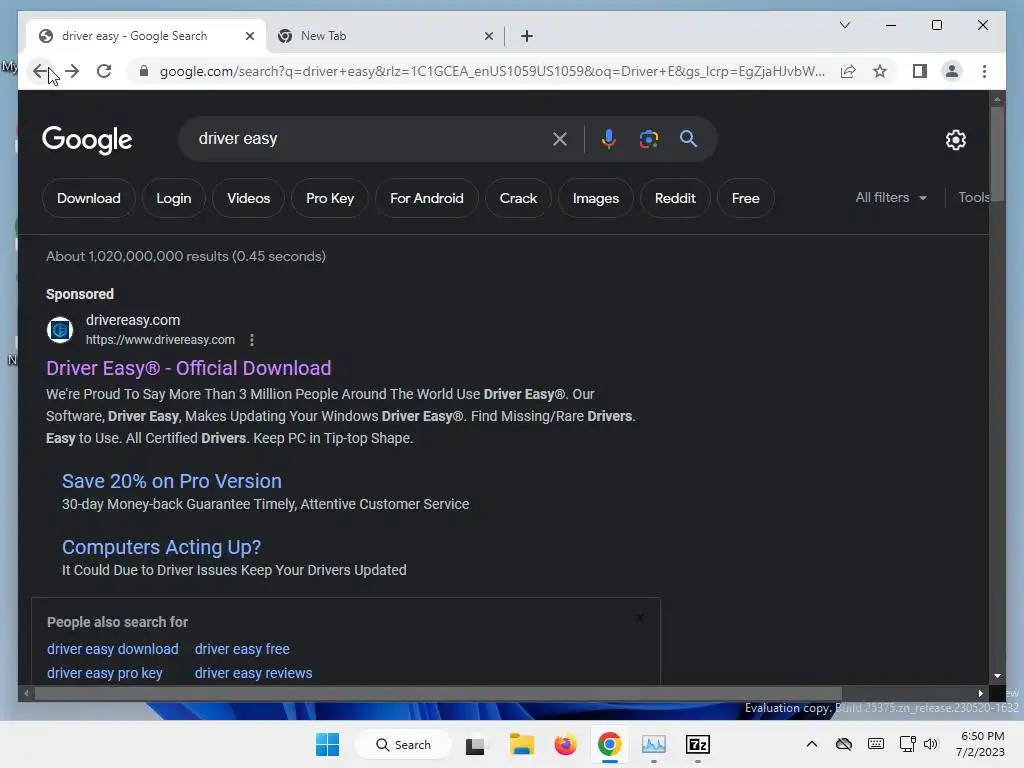Apply the Login filter chip
The height and width of the screenshot is (768, 1024).
click(174, 198)
